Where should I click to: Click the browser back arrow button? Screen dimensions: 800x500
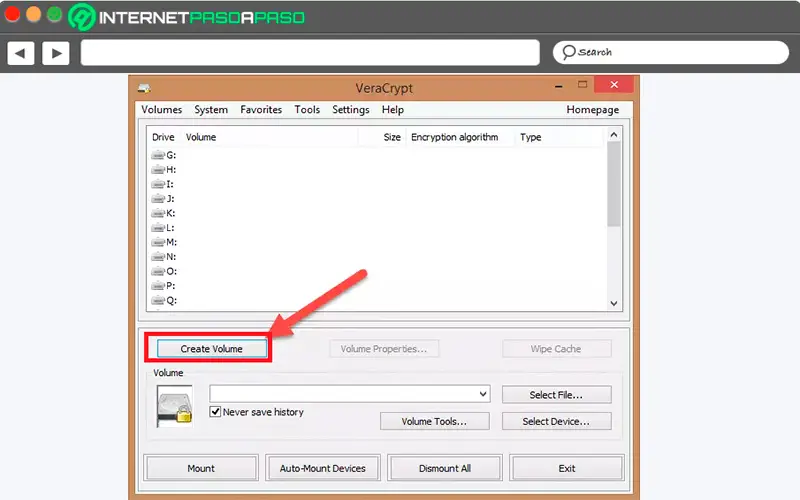pos(21,53)
